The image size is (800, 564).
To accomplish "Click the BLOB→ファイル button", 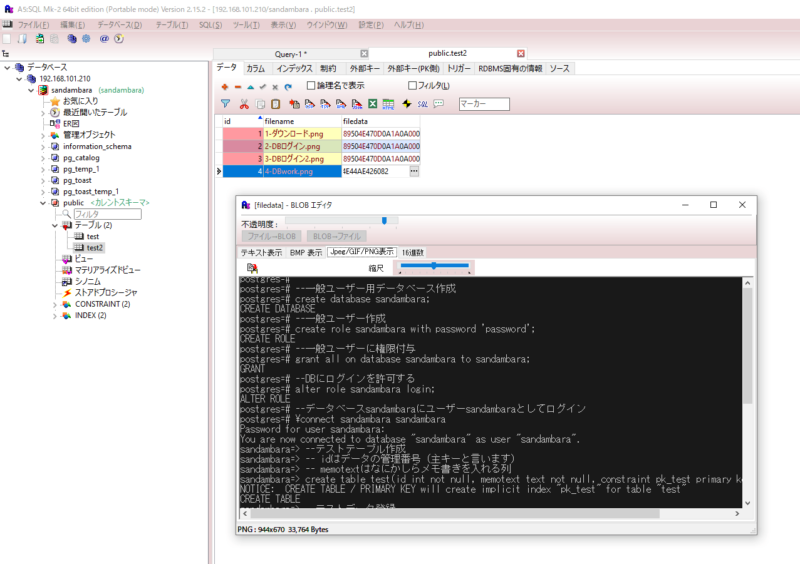I will coord(336,236).
